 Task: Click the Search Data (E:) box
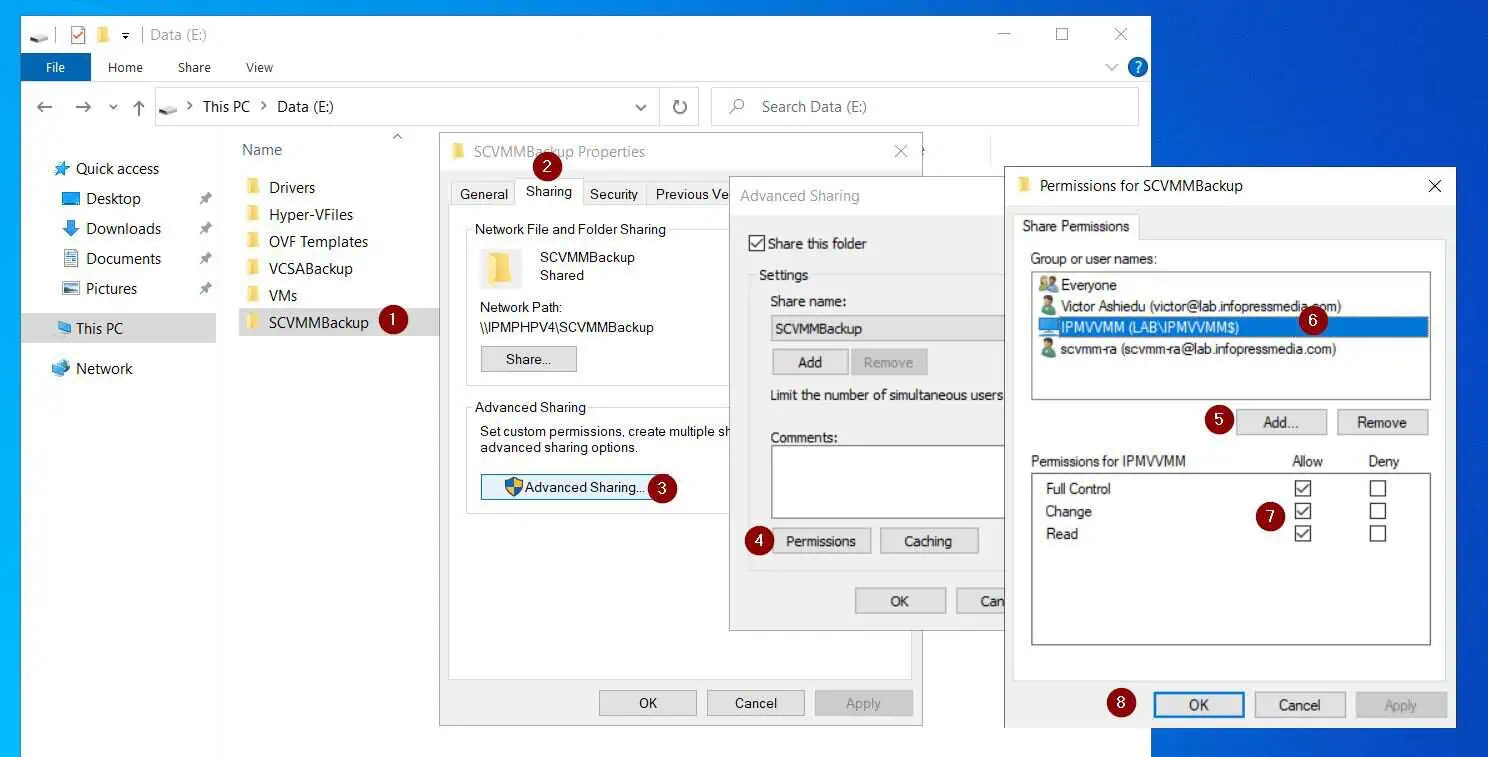924,107
